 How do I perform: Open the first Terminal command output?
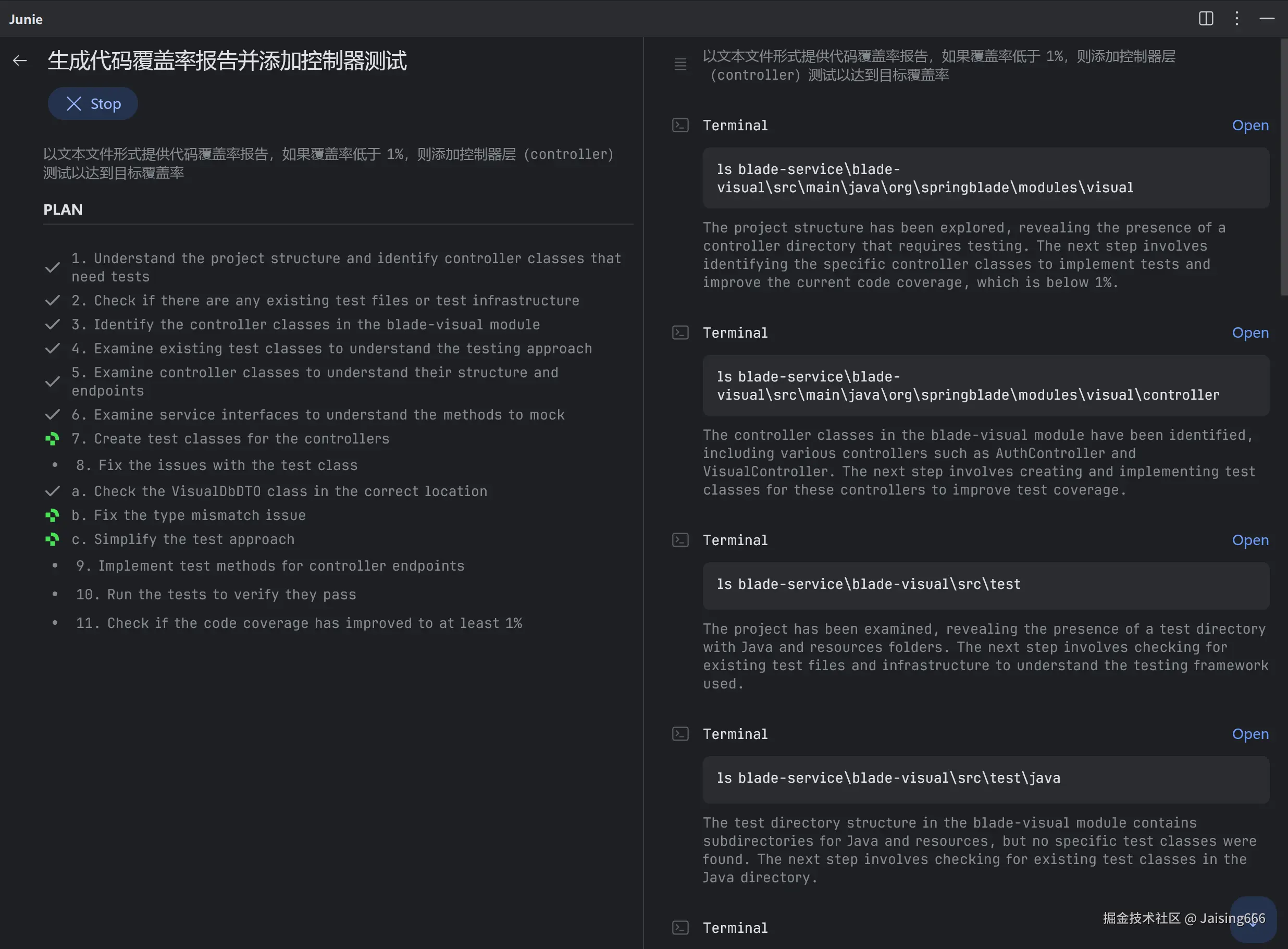[1250, 125]
